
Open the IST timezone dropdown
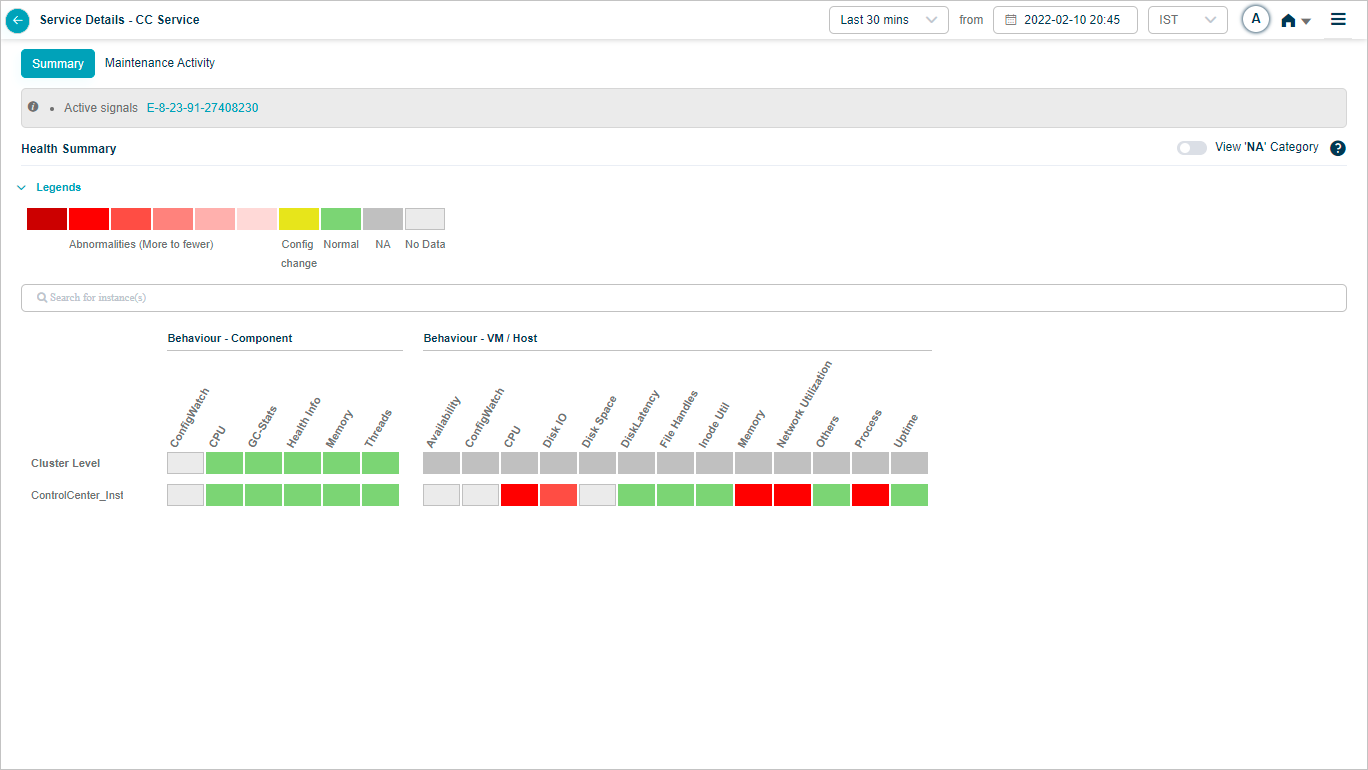point(1187,20)
